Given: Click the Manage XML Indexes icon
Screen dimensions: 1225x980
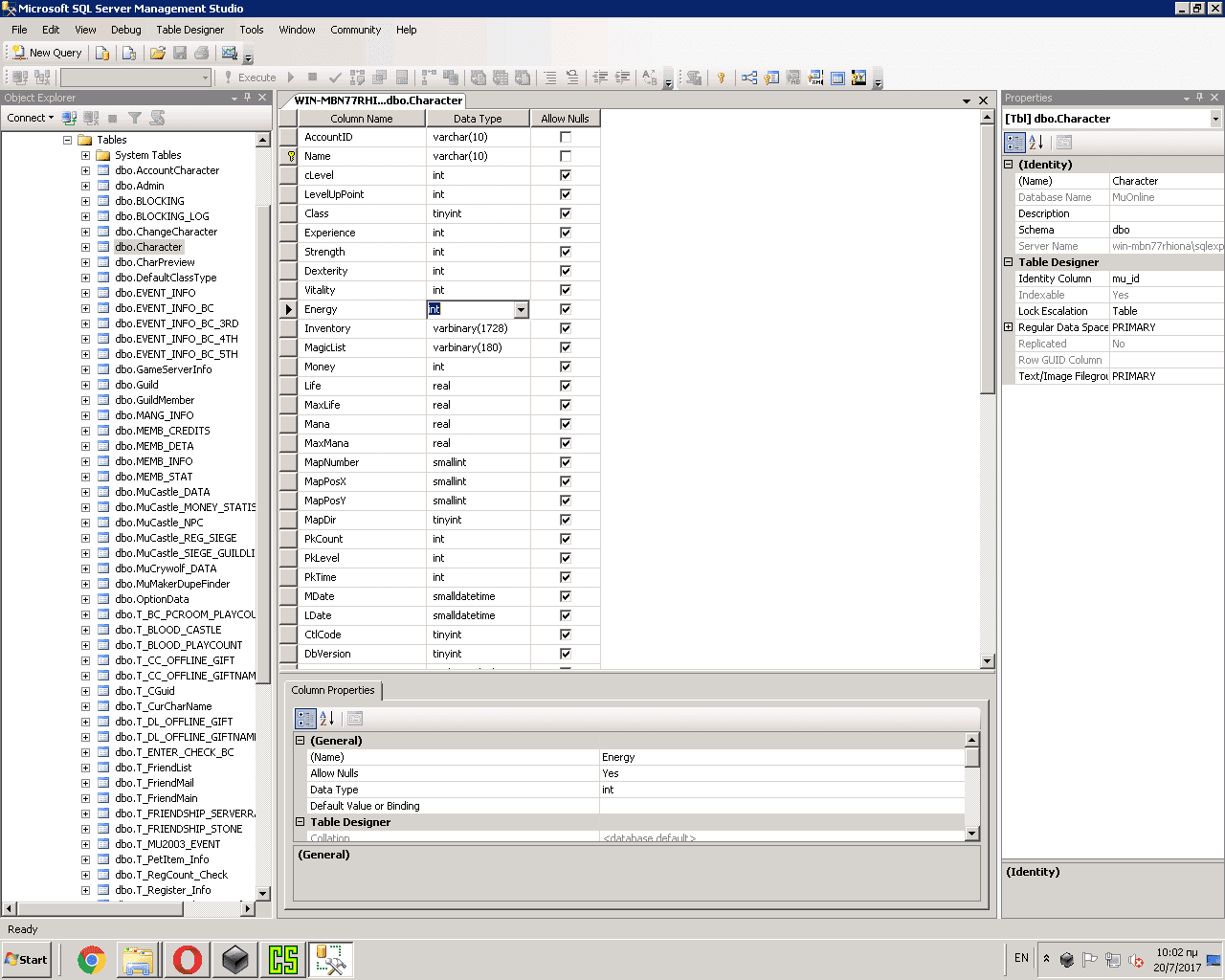Looking at the screenshot, I should [x=815, y=78].
